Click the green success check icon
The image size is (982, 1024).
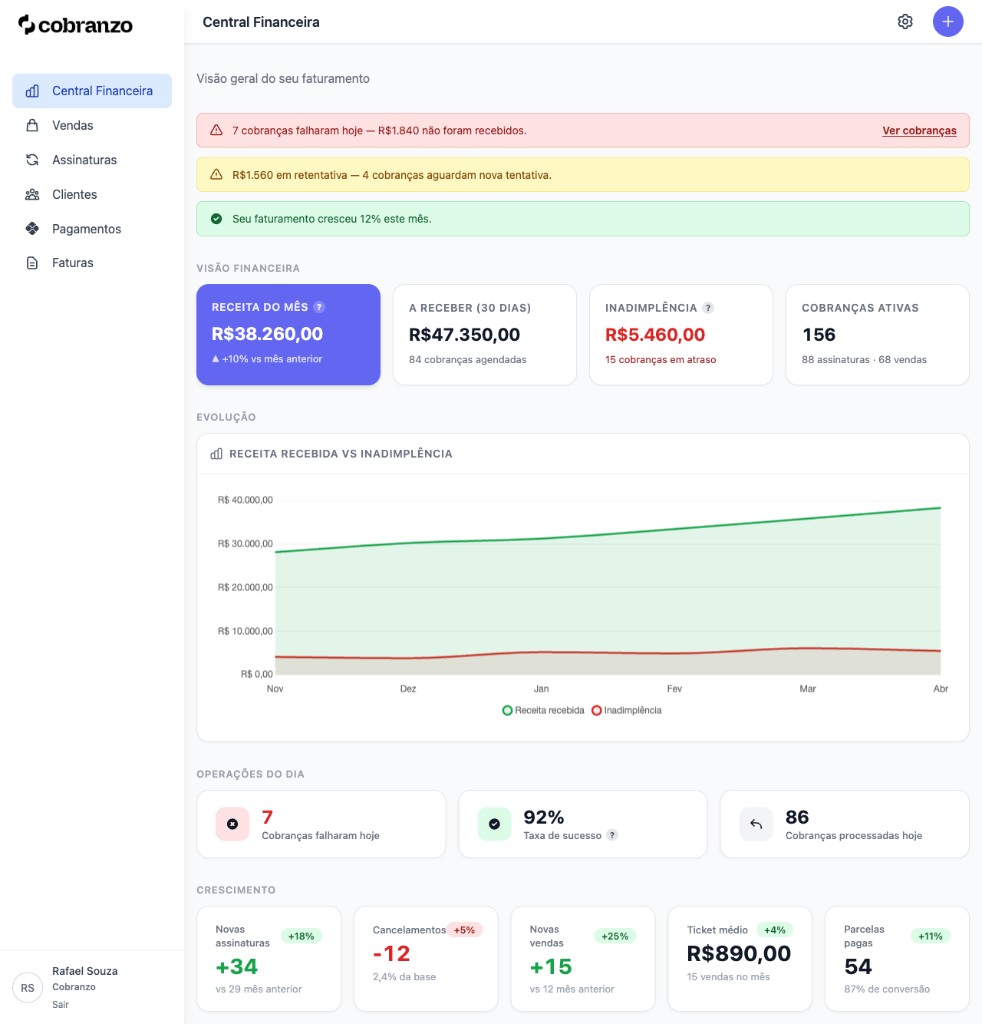[494, 824]
